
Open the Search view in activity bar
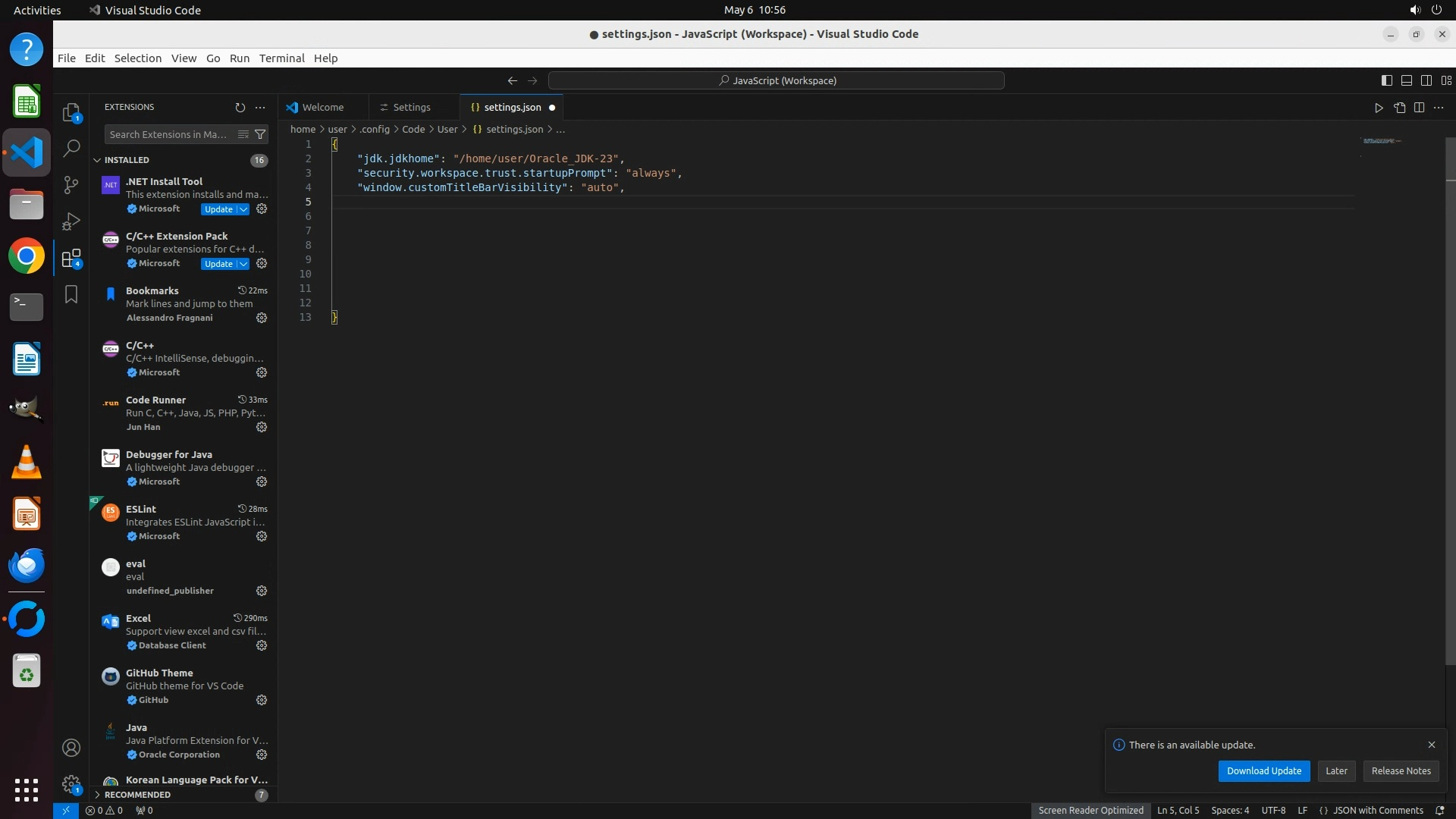[x=71, y=149]
